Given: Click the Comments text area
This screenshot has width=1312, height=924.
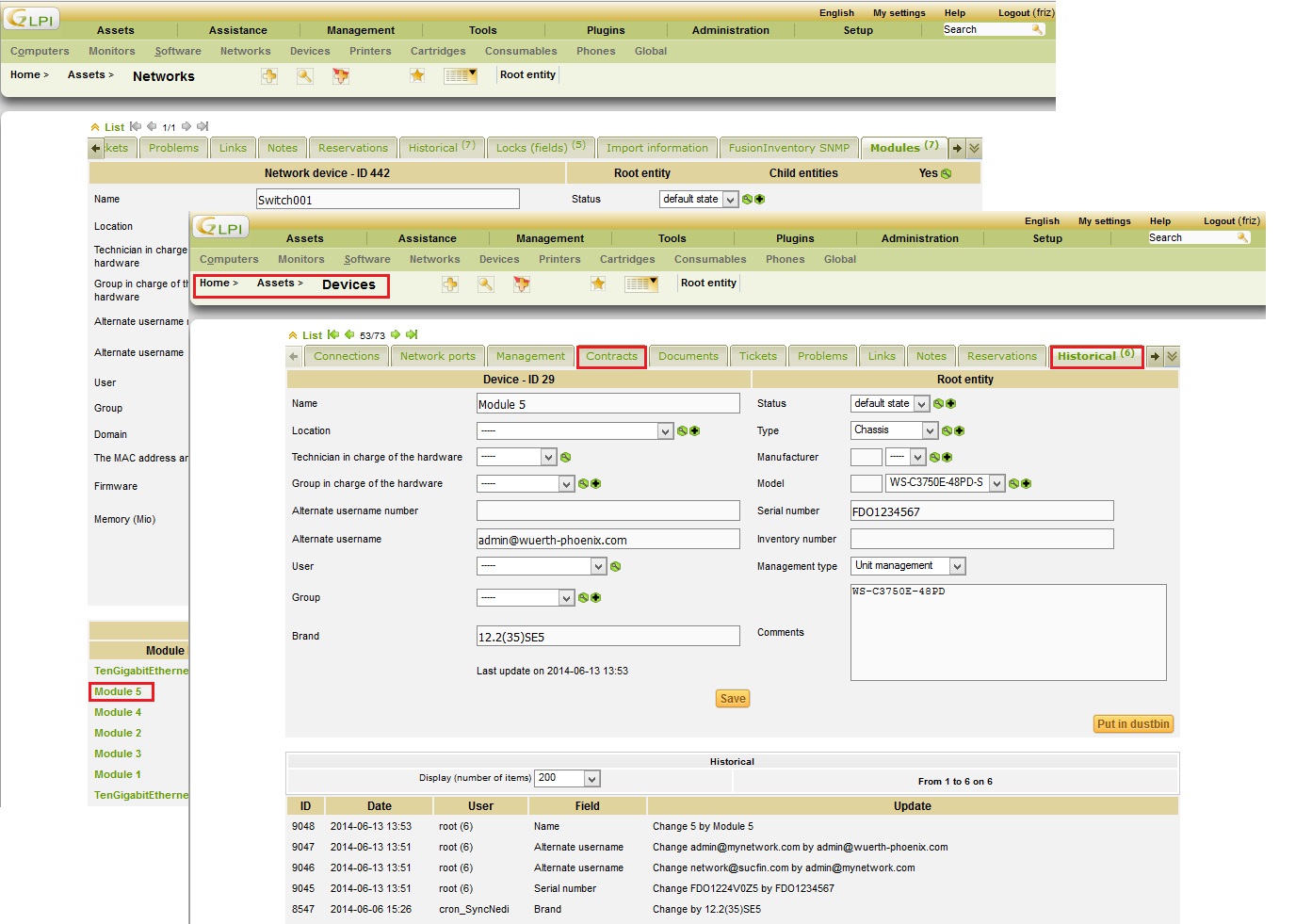Looking at the screenshot, I should (1008, 632).
